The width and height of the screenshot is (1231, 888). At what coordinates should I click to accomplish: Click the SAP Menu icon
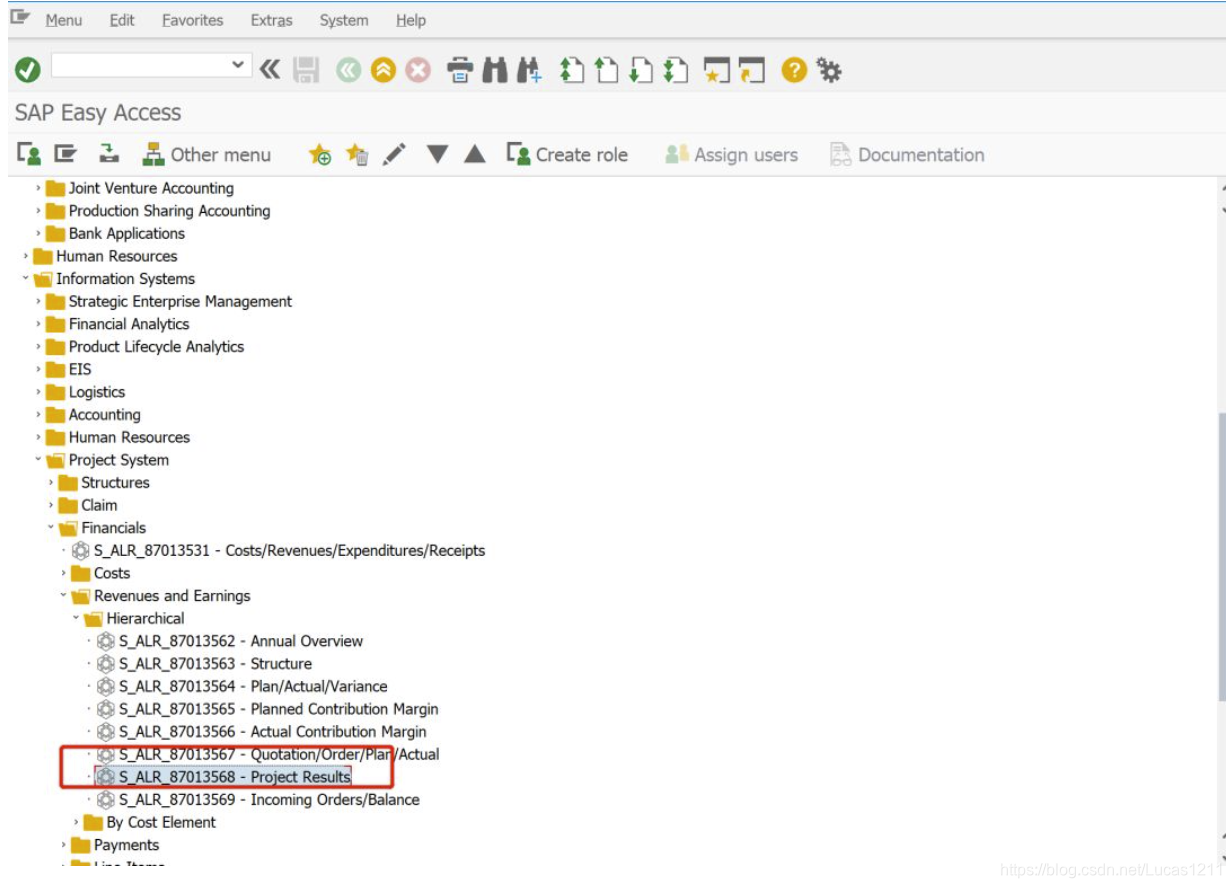(66, 154)
